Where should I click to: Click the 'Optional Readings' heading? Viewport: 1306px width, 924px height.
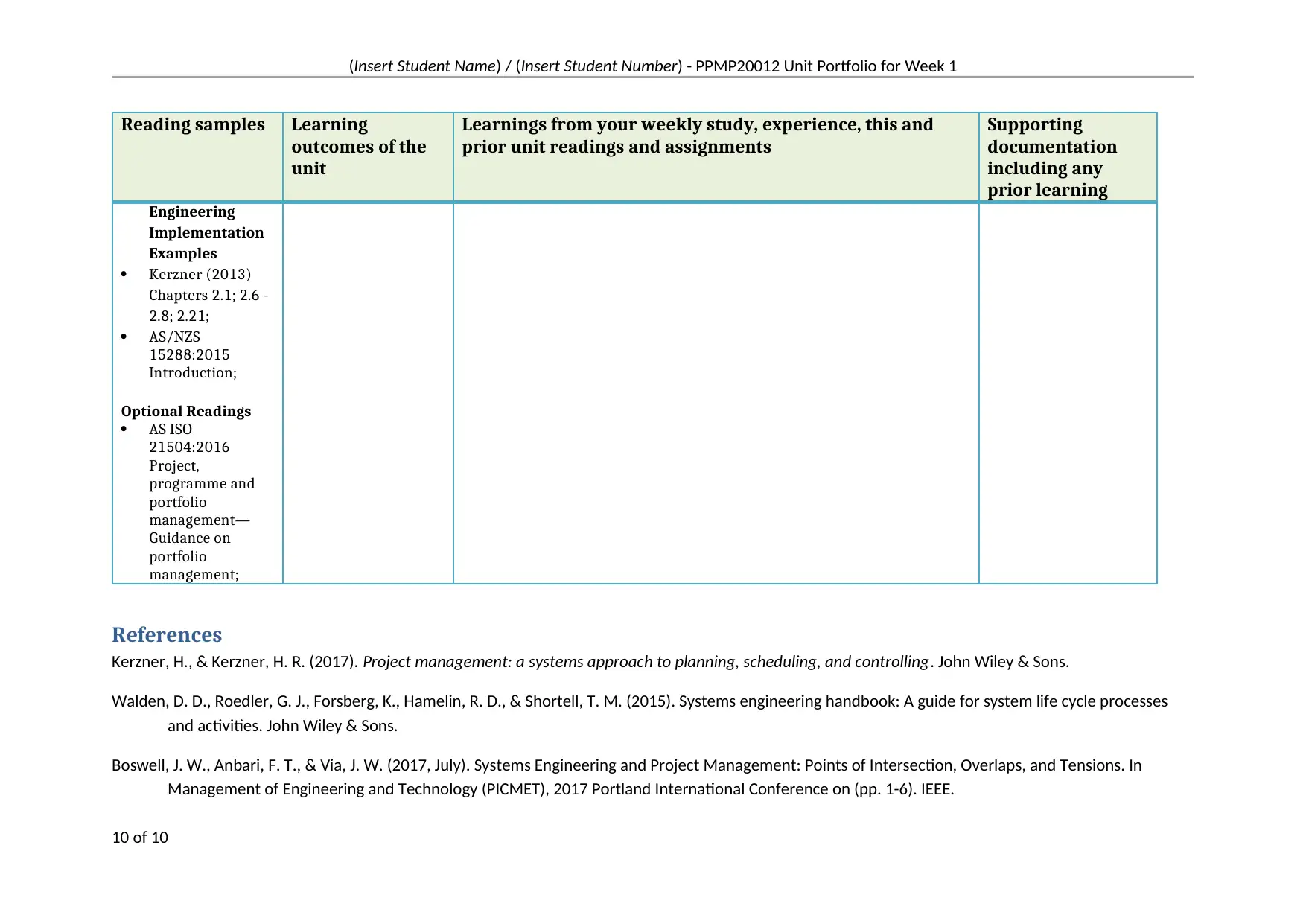coord(186,411)
